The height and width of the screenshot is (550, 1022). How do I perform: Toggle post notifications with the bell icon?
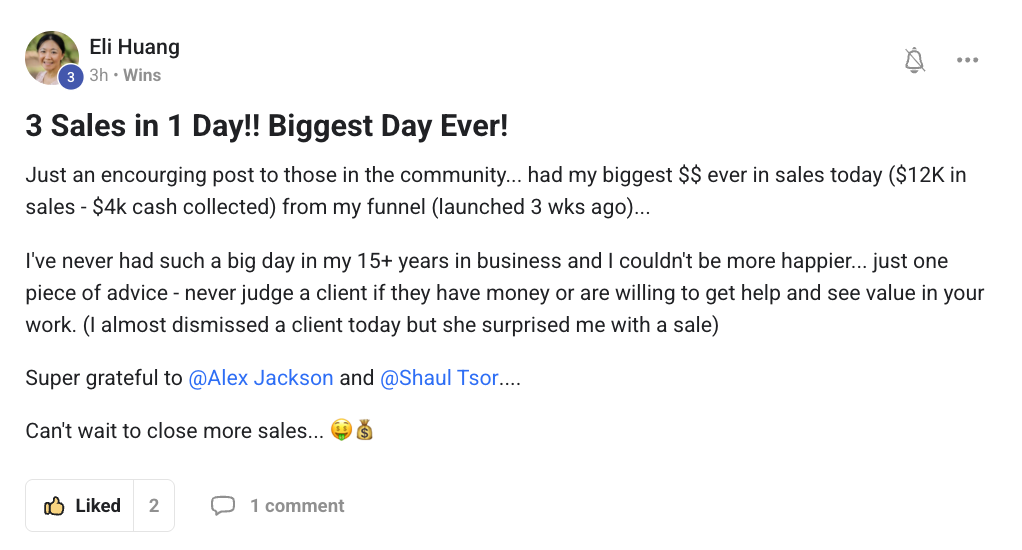click(x=914, y=60)
